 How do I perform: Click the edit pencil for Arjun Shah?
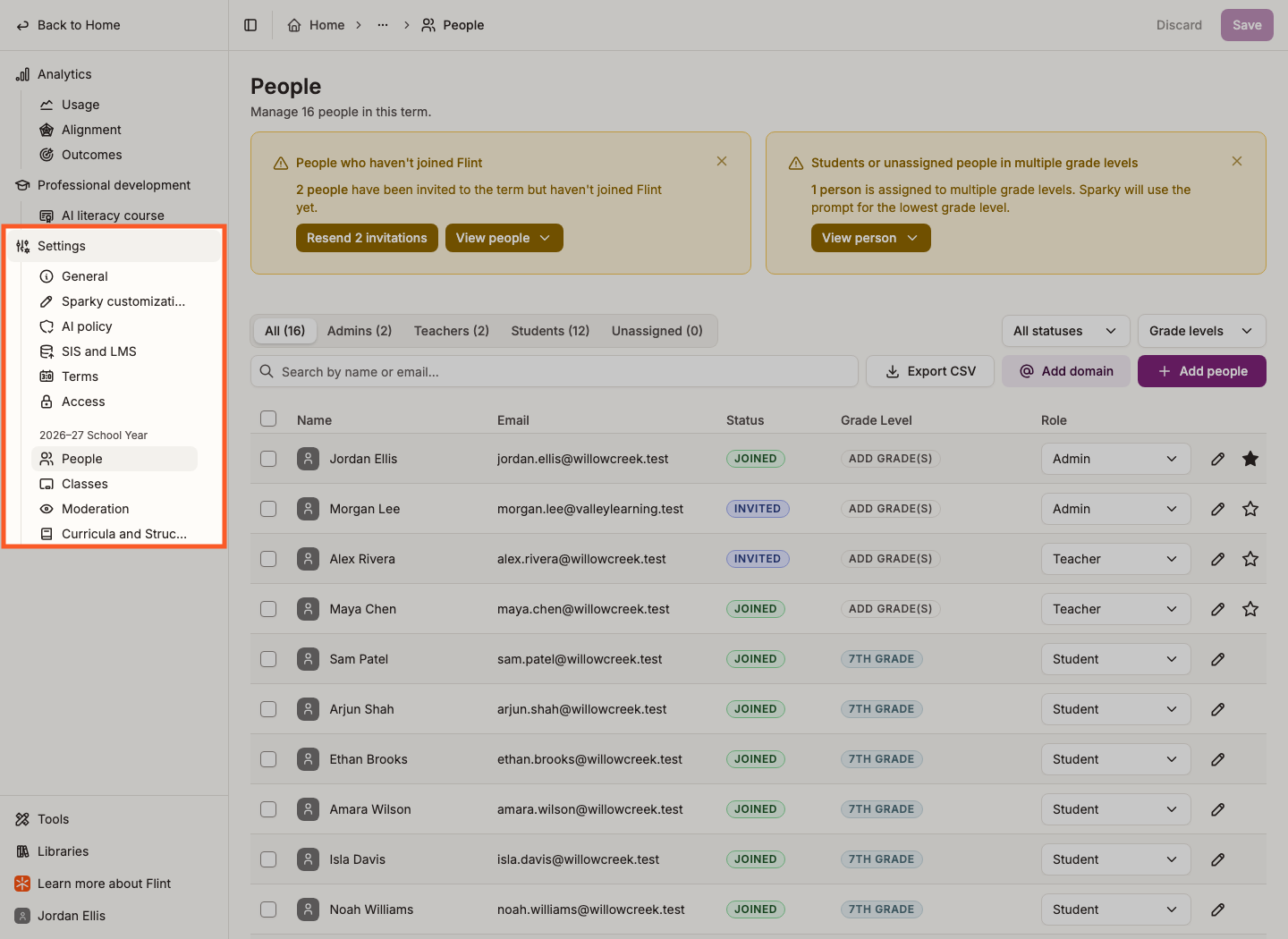click(1217, 709)
